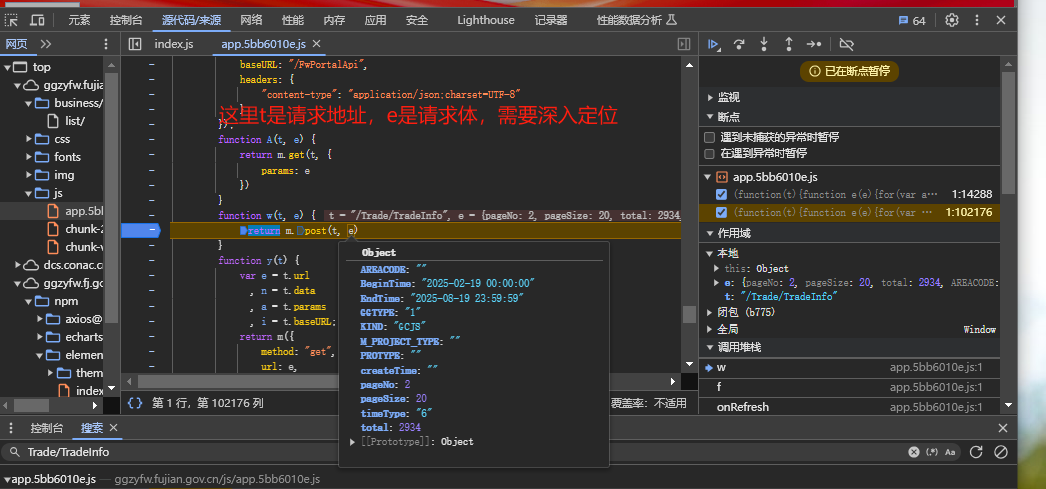
Task: Toggle the device toolbar icon
Action: pyautogui.click(x=38, y=20)
